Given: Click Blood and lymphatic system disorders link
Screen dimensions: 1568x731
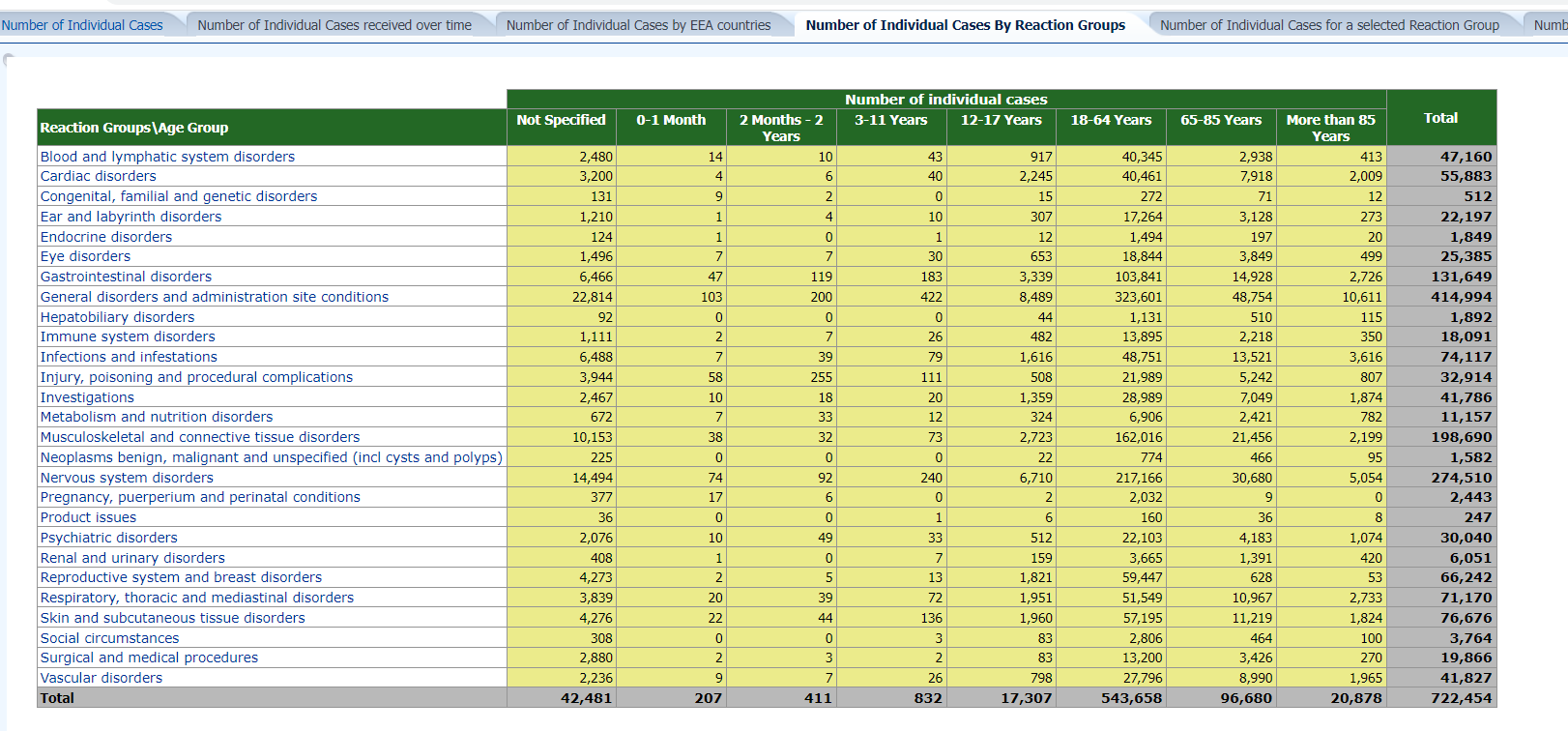Looking at the screenshot, I should pyautogui.click(x=167, y=157).
